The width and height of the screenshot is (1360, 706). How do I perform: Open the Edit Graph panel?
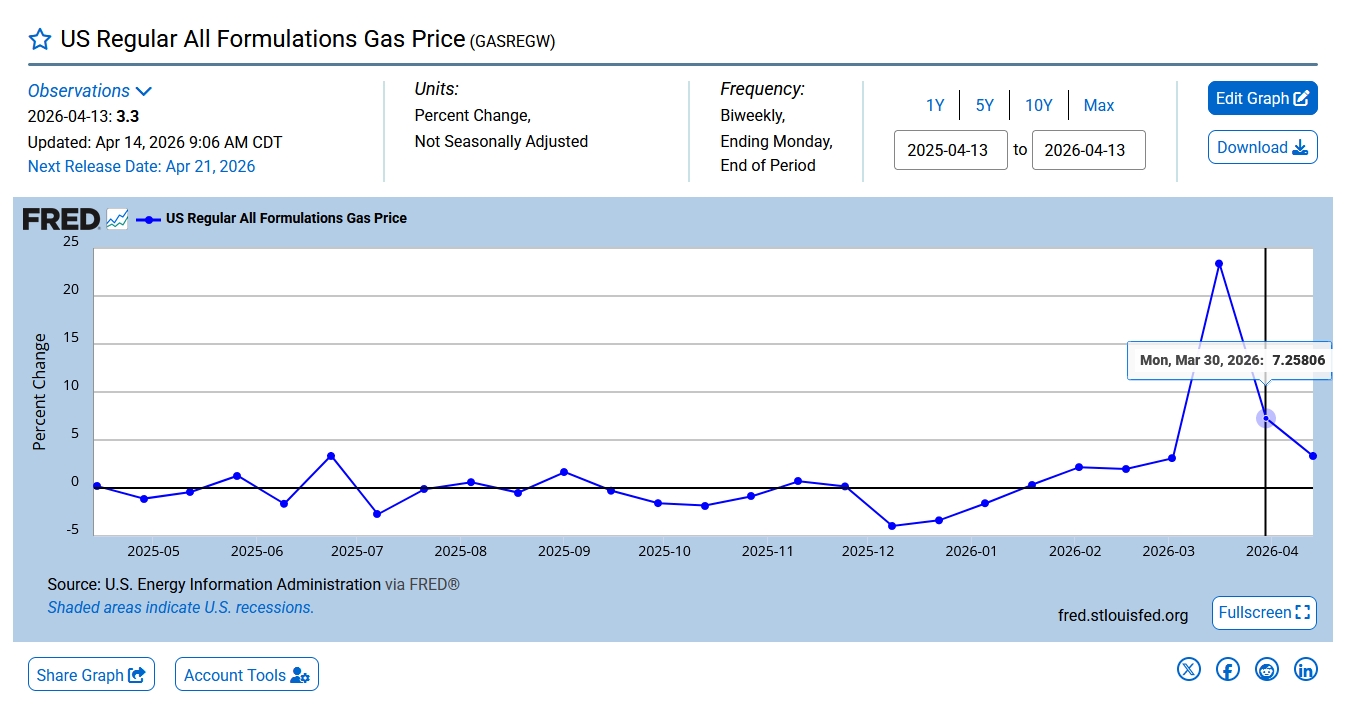pos(1262,98)
